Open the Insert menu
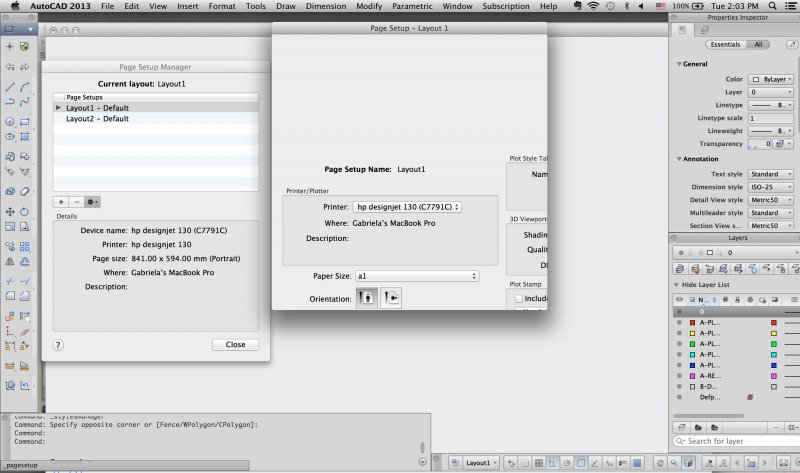The width and height of the screenshot is (800, 473). 188,6
